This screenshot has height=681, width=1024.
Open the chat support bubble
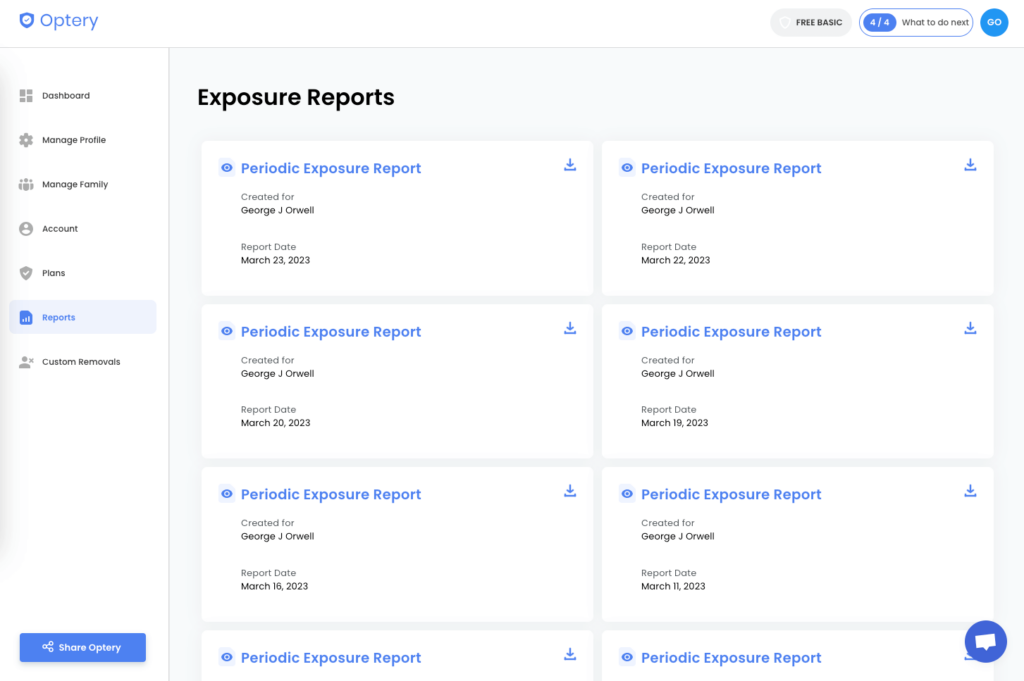[985, 641]
